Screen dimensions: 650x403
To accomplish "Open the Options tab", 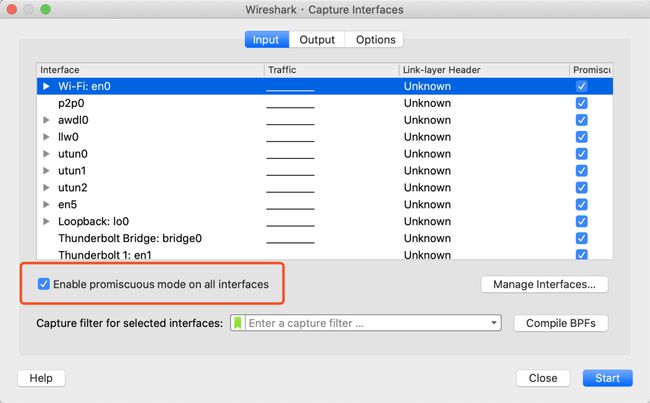I will tap(375, 40).
